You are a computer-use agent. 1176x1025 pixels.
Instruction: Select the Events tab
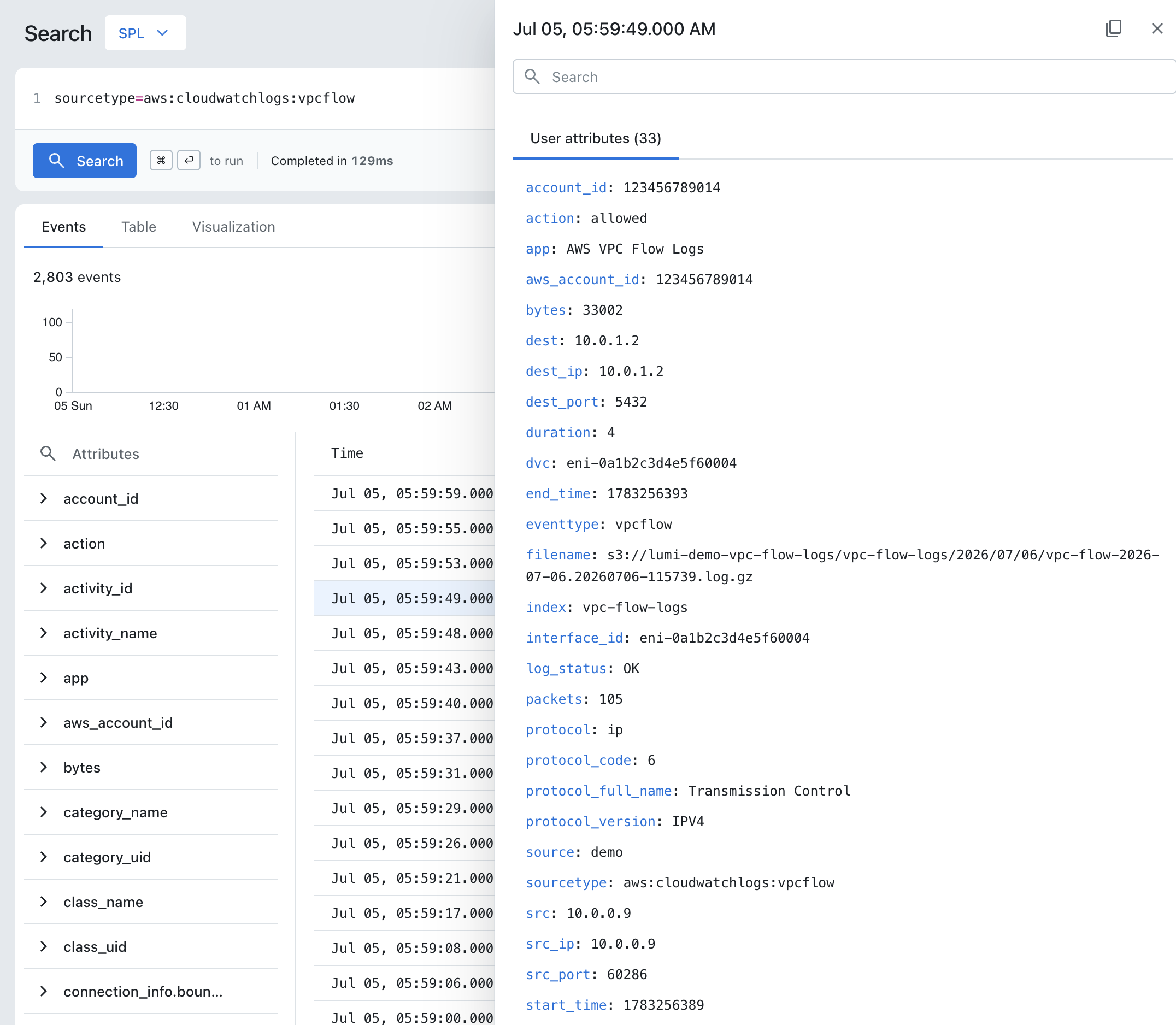pos(63,227)
